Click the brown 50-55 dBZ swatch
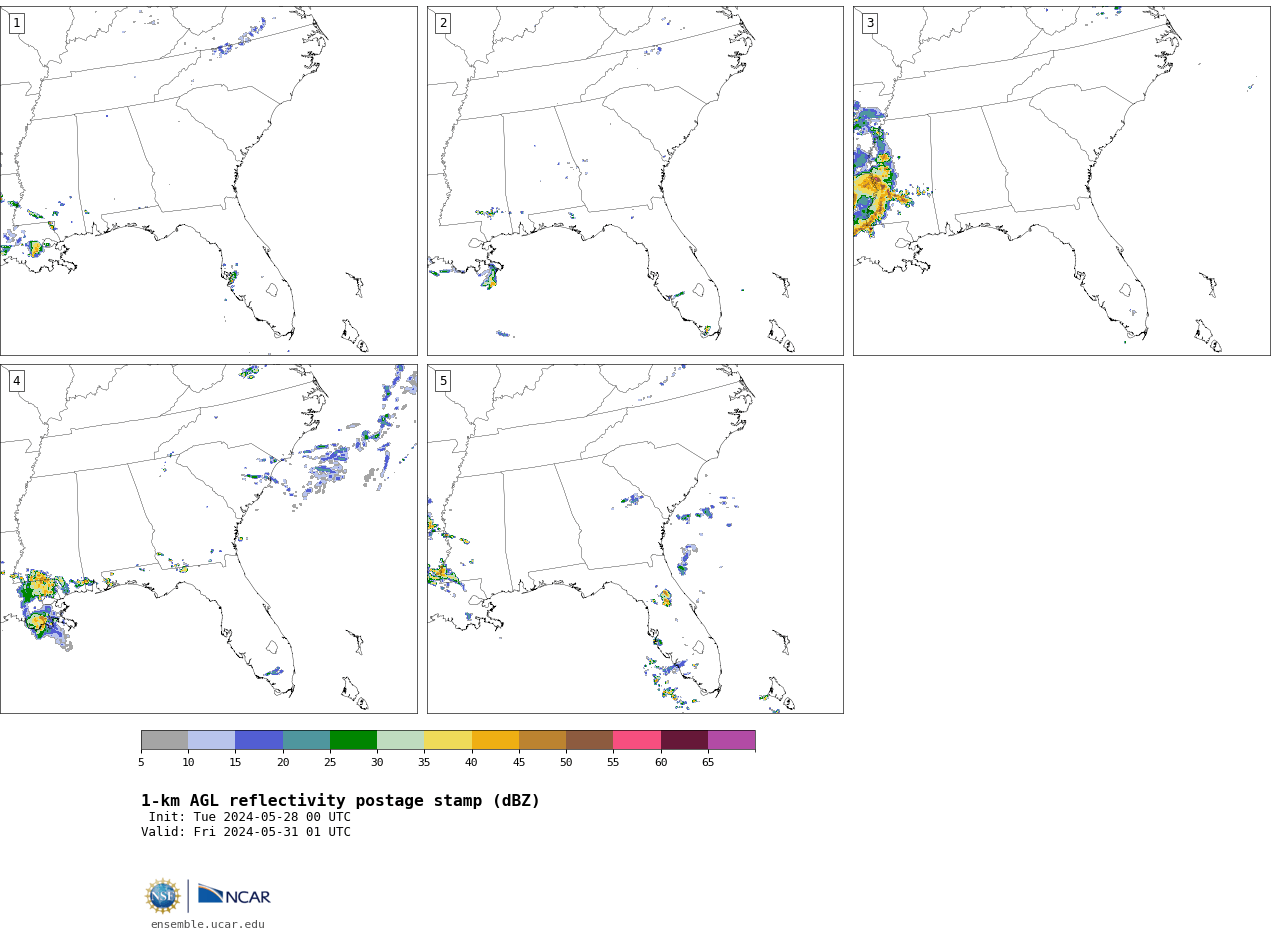The image size is (1280, 936). 590,740
